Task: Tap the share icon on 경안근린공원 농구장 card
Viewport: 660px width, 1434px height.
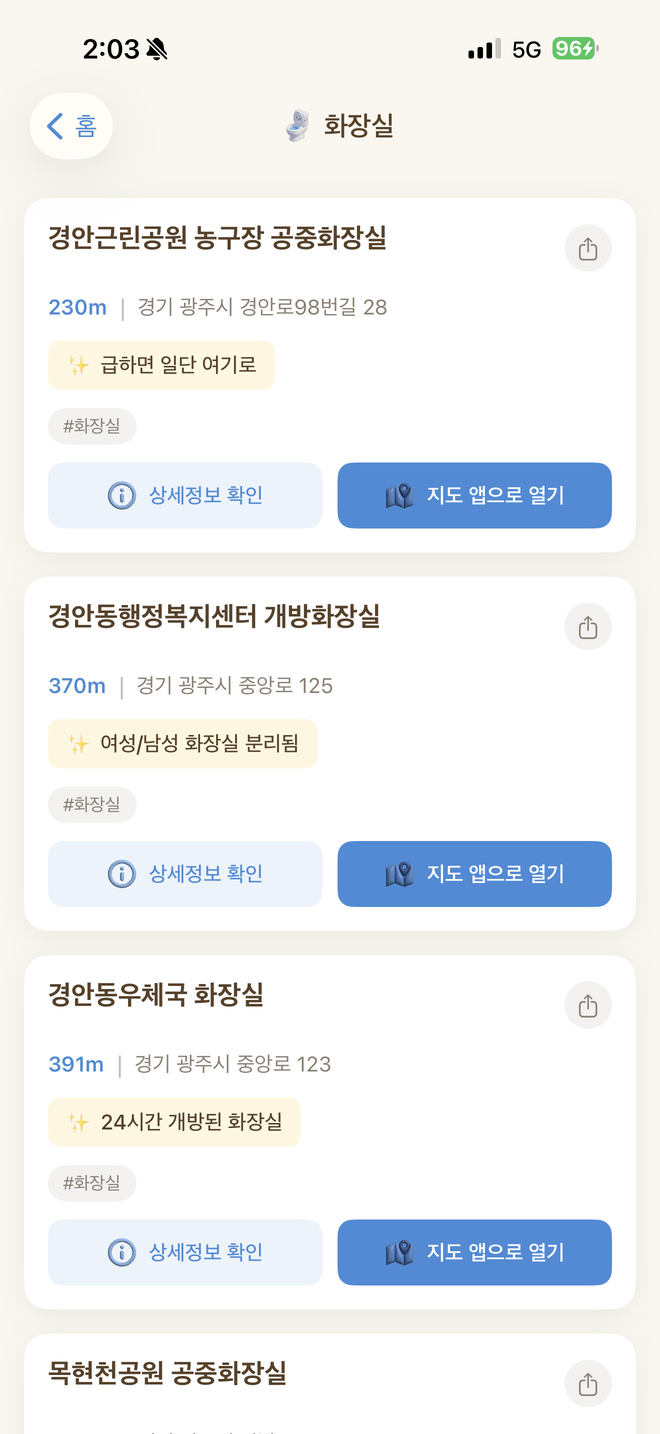Action: pos(587,248)
